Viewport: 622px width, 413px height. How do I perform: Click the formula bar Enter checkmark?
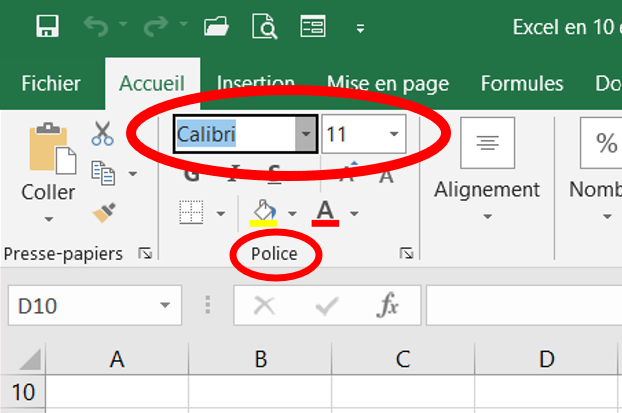[326, 306]
